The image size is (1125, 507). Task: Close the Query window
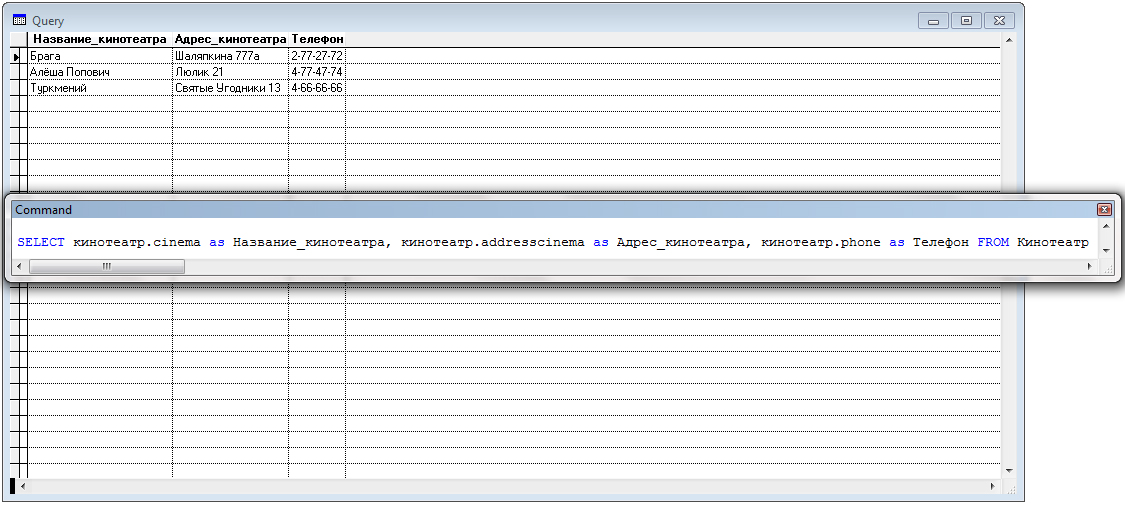[999, 21]
